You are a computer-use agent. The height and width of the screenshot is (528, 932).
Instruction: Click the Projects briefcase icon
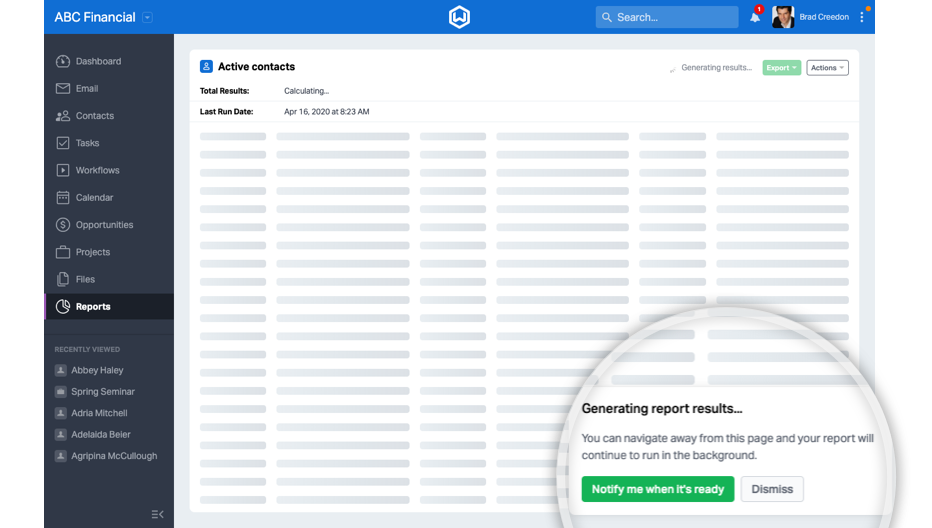[63, 252]
